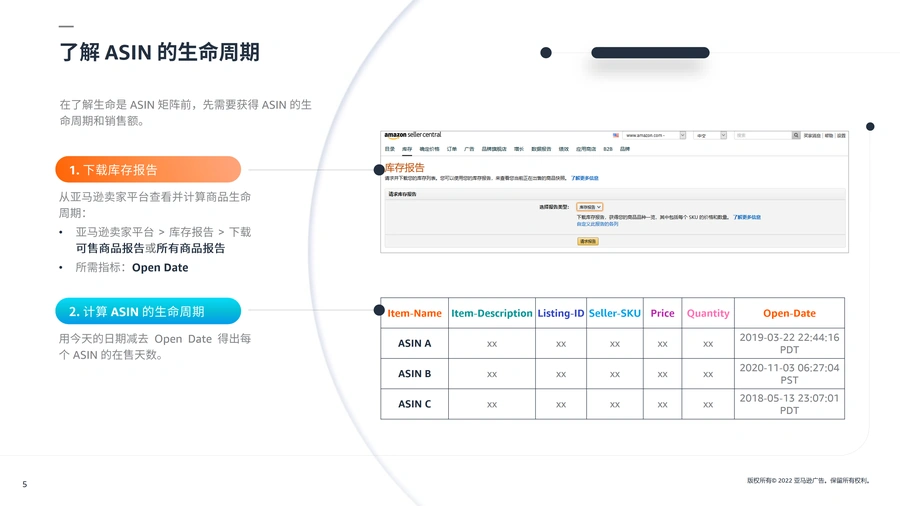900x506 pixels.
Task: Click the copyright notice 版权所有© 2022 亚马逊广告
Action: 808,481
